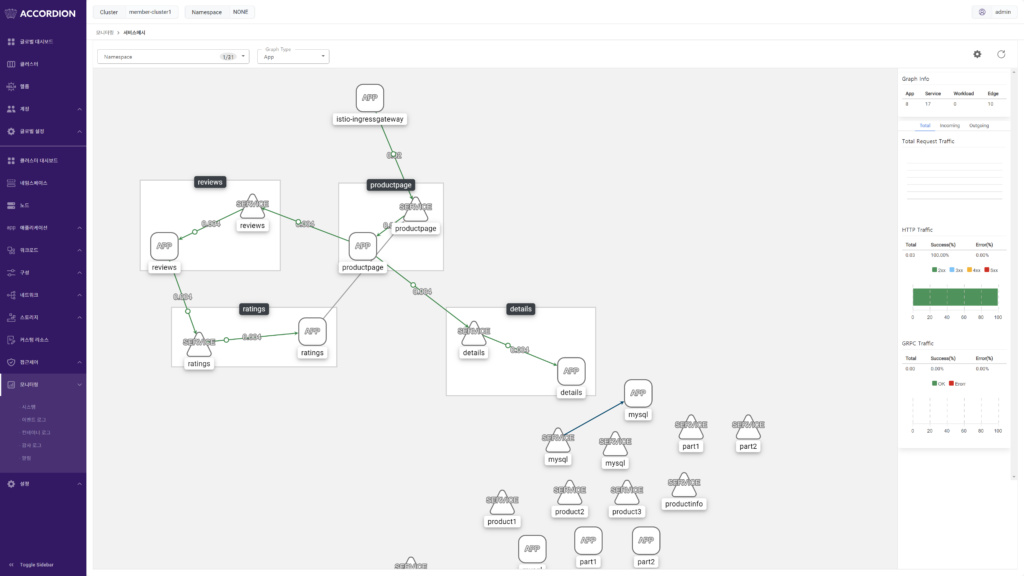Viewport: 1024px width, 576px height.
Task: Select the productpage SERVICE triangle node
Action: coord(415,209)
